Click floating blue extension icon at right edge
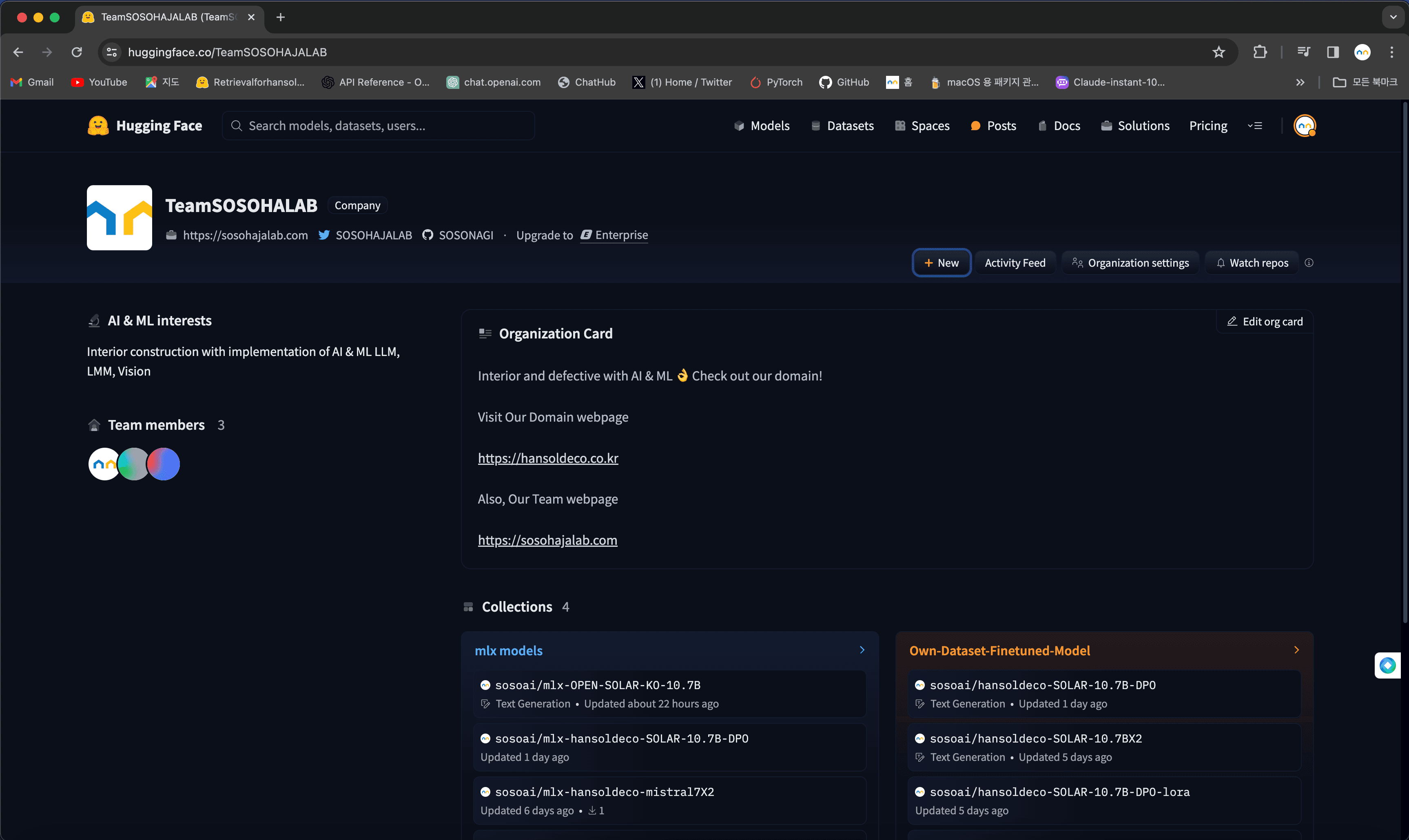Screen dimensions: 1409x840 (x=1387, y=665)
